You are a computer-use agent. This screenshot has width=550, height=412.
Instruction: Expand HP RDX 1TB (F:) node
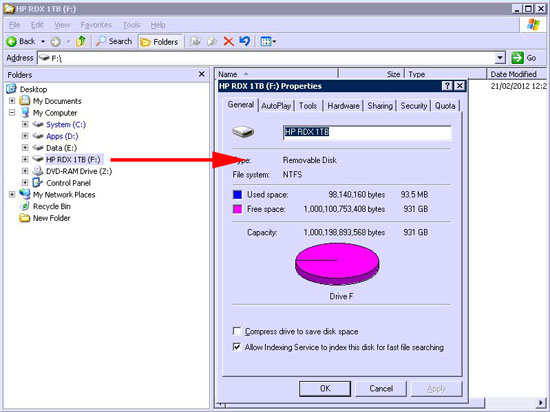[25, 160]
